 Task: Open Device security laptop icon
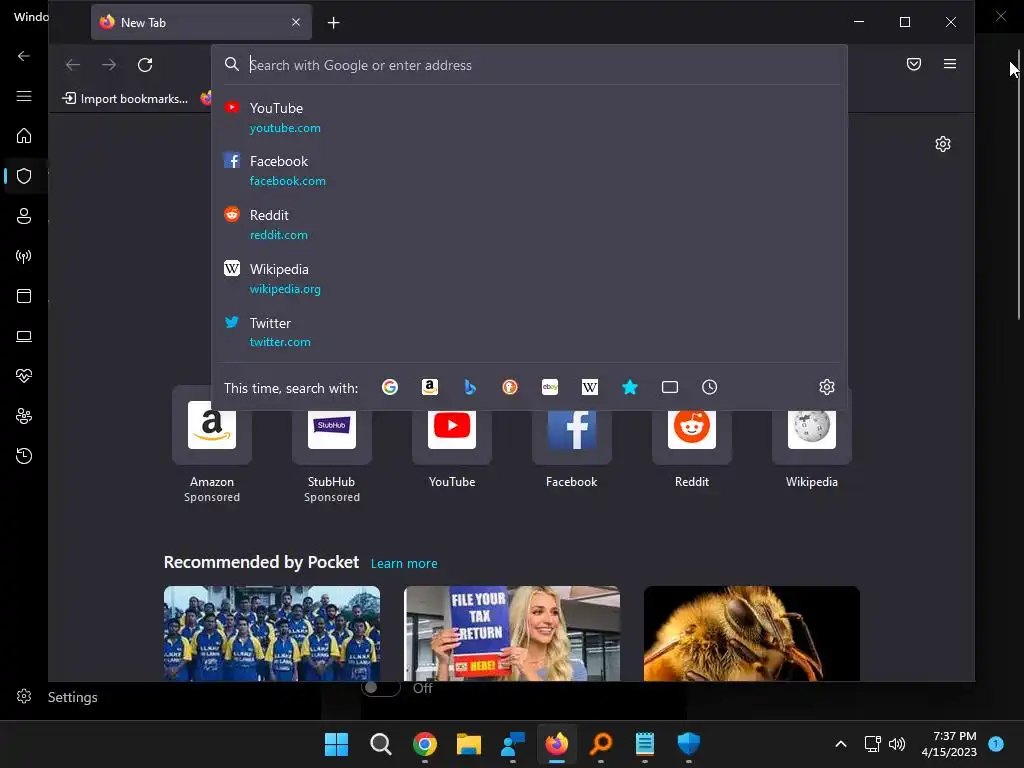(24, 336)
